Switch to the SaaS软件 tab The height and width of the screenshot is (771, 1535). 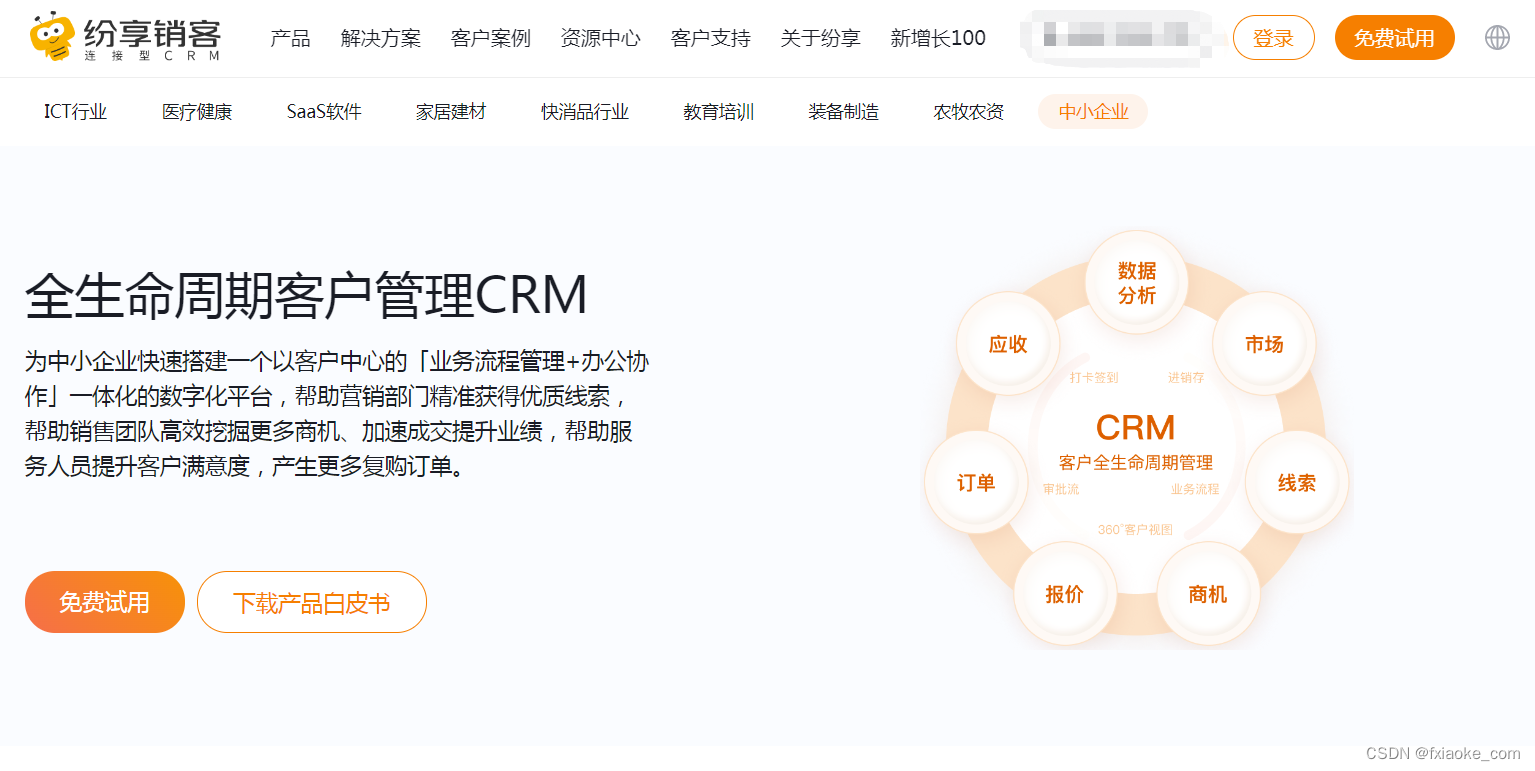coord(324,112)
